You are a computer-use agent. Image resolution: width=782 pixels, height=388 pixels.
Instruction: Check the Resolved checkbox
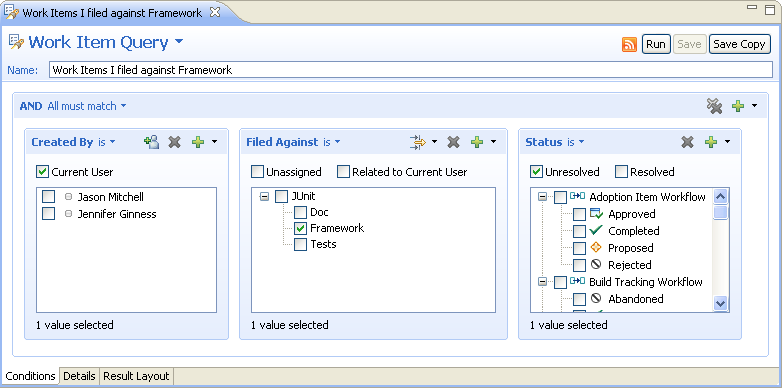pos(621,172)
